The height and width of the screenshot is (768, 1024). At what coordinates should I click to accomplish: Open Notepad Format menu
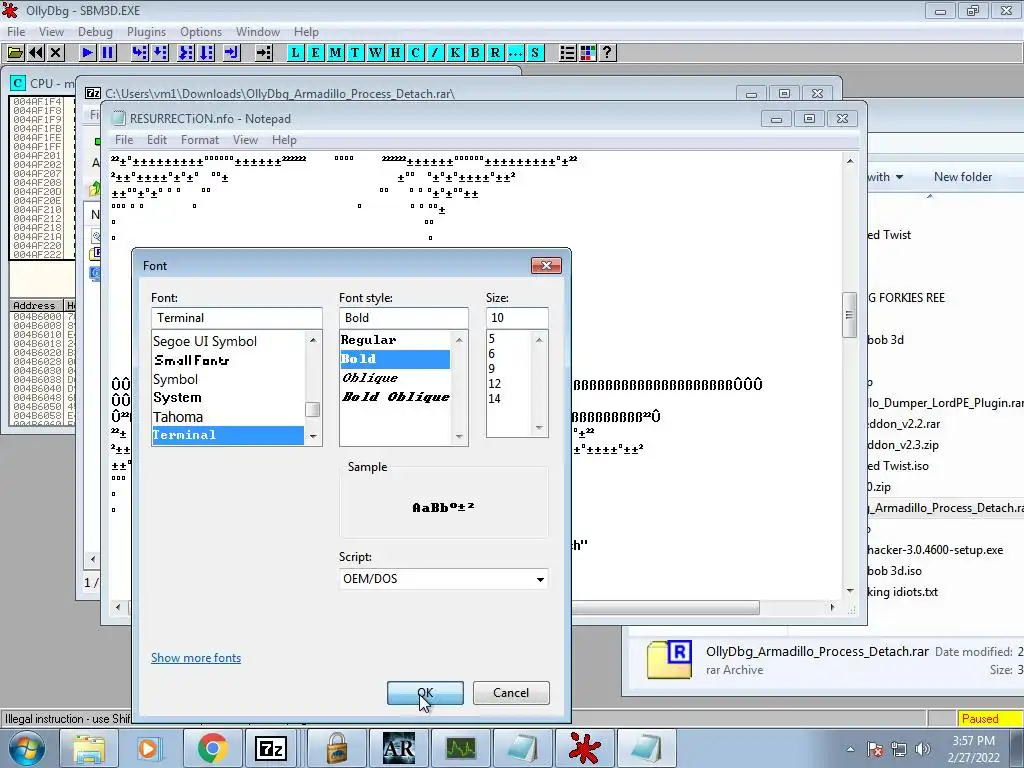click(200, 140)
